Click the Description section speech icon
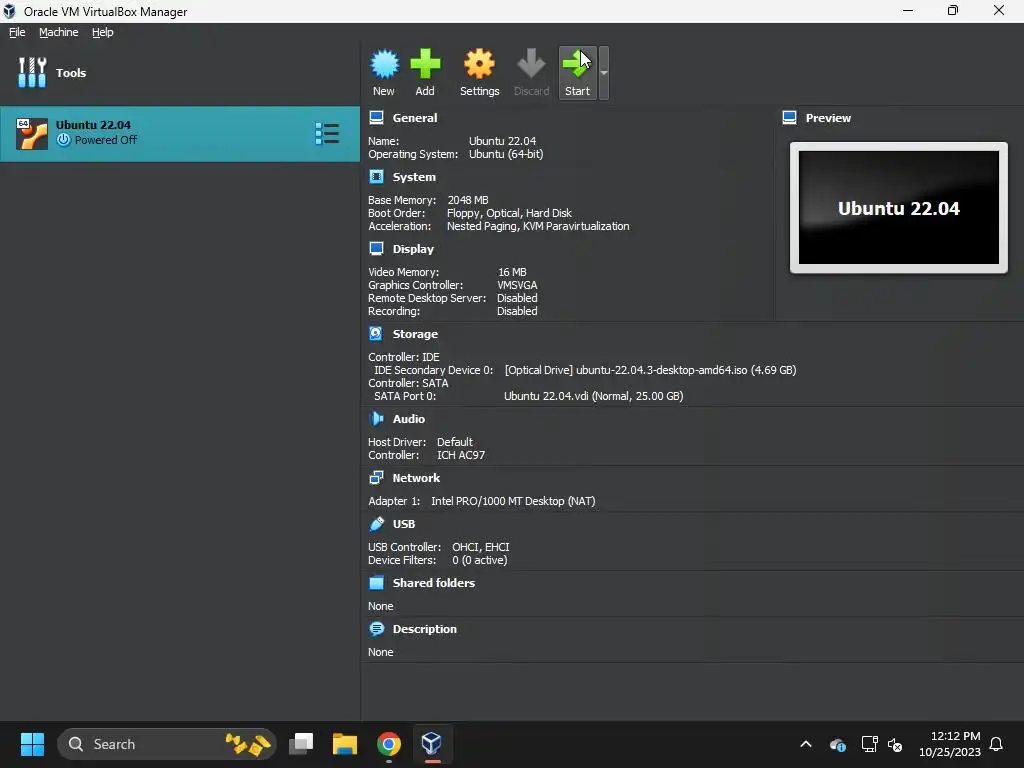This screenshot has height=768, width=1024. (376, 629)
